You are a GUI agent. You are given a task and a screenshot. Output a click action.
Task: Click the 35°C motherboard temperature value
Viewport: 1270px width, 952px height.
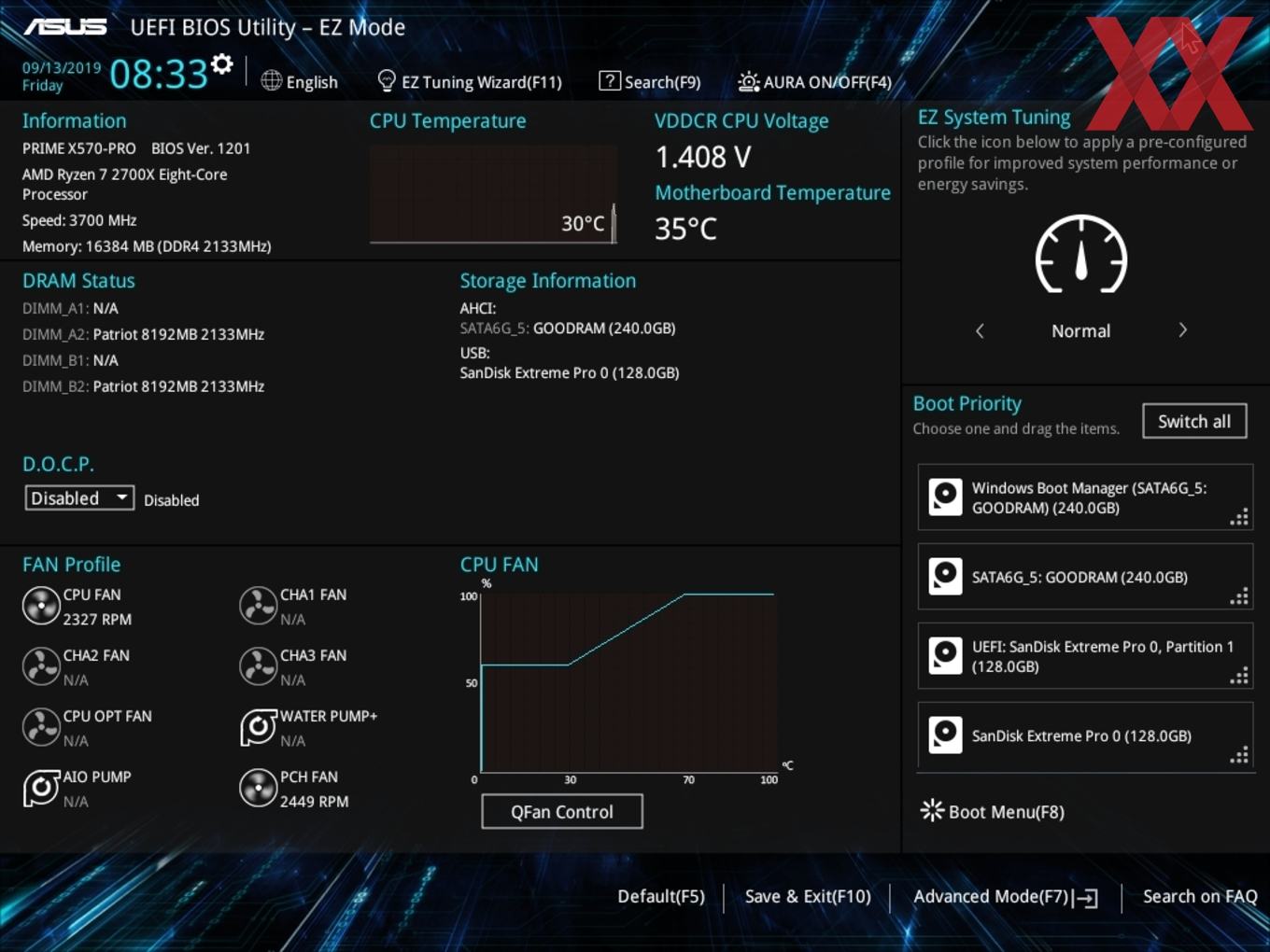pos(686,229)
